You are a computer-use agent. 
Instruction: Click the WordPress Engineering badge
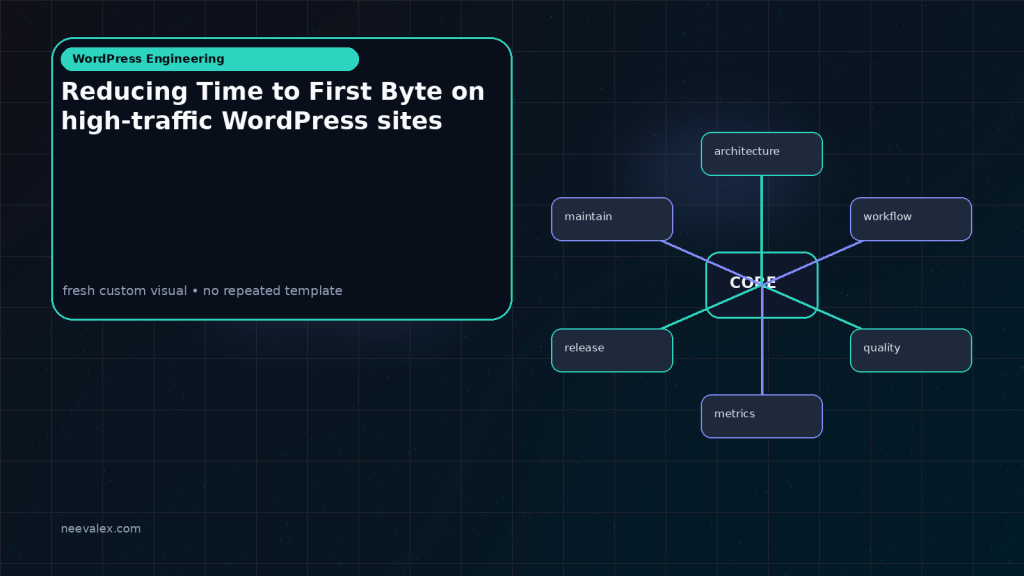click(x=210, y=59)
